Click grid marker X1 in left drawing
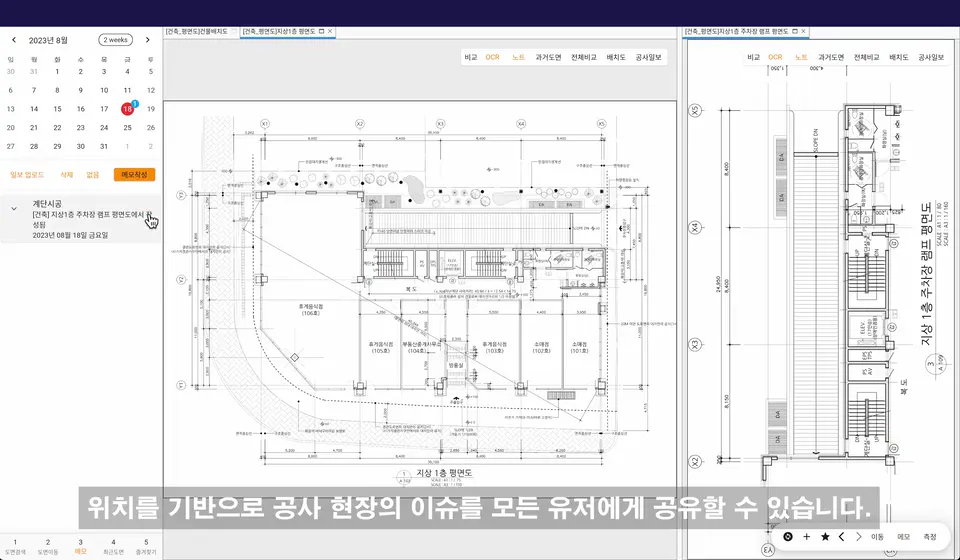This screenshot has width=960, height=560. 264,124
